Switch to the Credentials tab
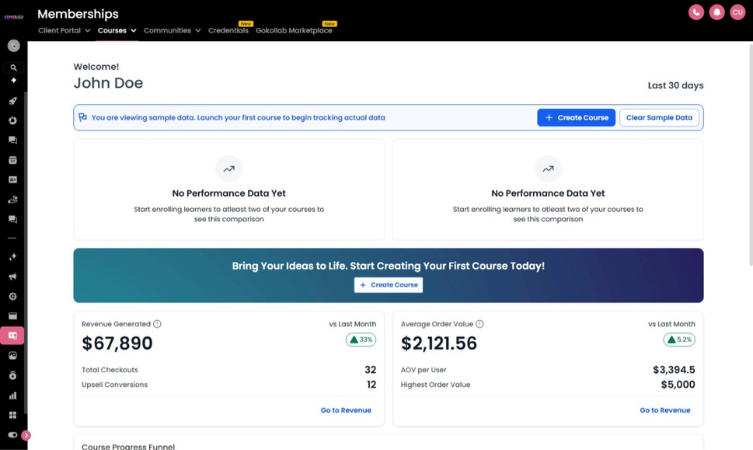Image resolution: width=753 pixels, height=450 pixels. click(x=228, y=31)
